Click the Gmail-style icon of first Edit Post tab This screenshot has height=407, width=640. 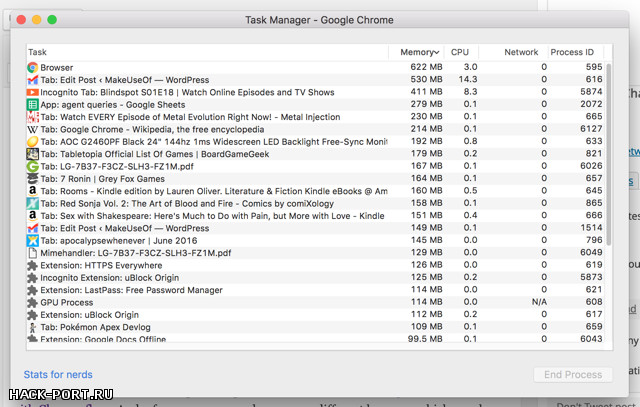click(x=33, y=80)
